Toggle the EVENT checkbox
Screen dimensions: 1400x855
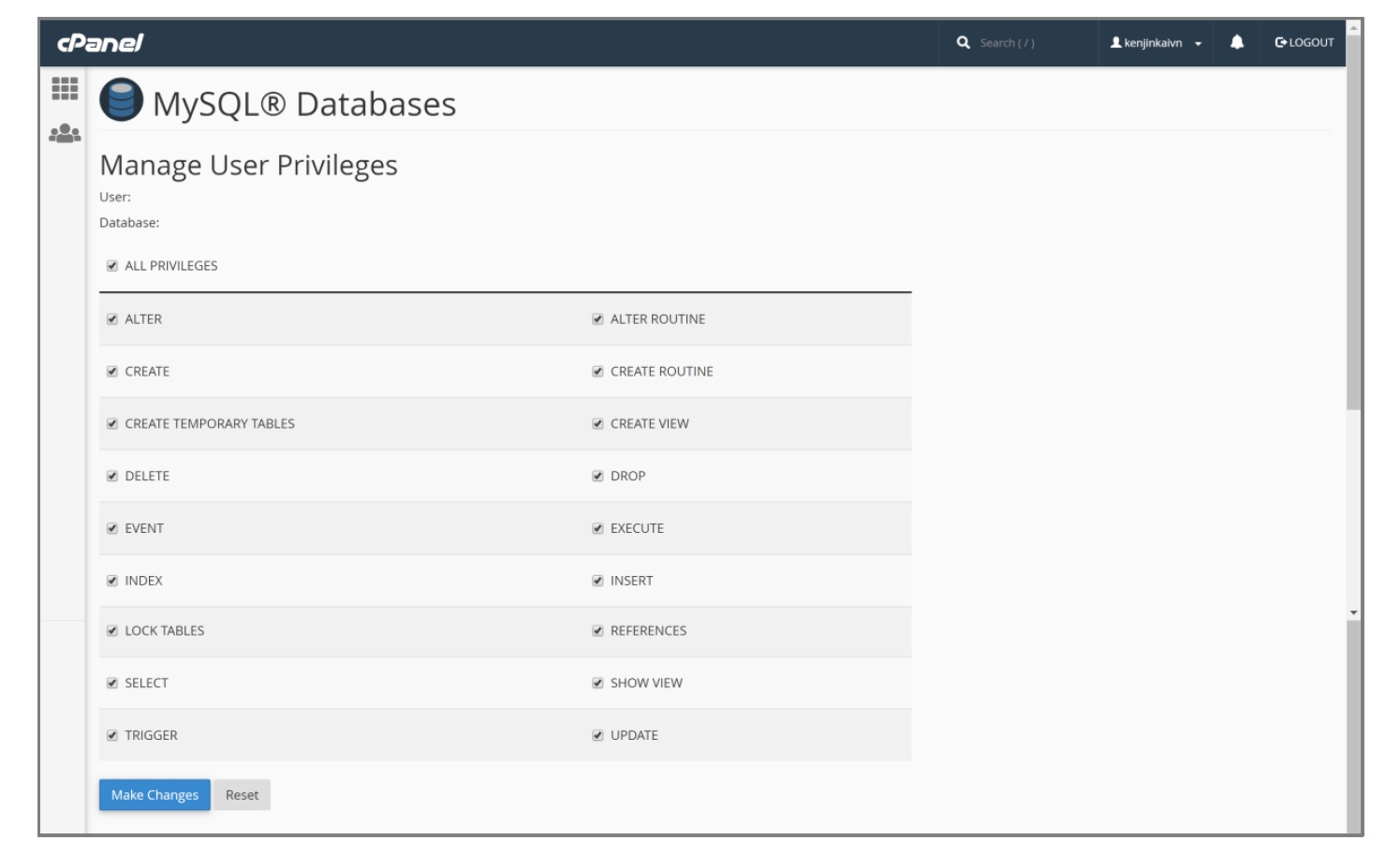(x=112, y=529)
